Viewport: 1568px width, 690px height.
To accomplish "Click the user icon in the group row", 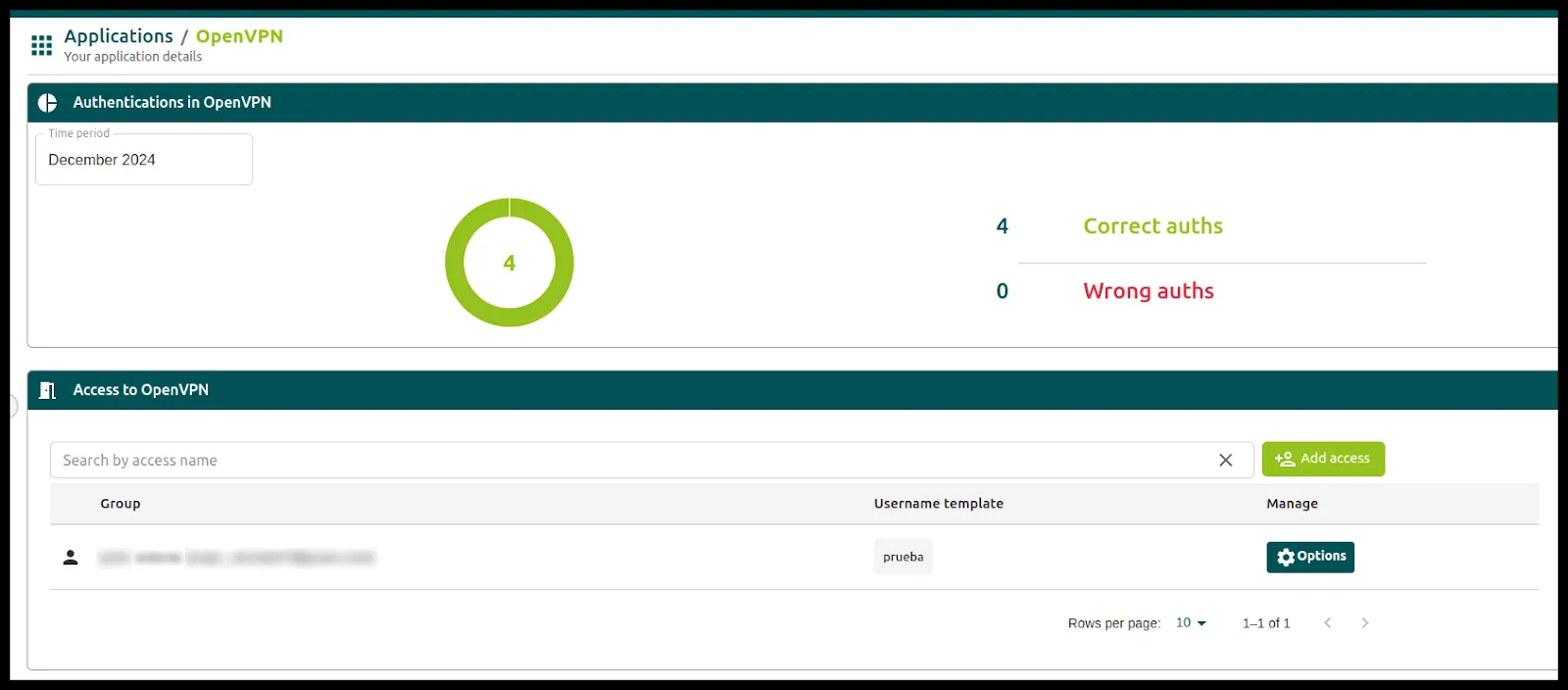I will click(71, 558).
